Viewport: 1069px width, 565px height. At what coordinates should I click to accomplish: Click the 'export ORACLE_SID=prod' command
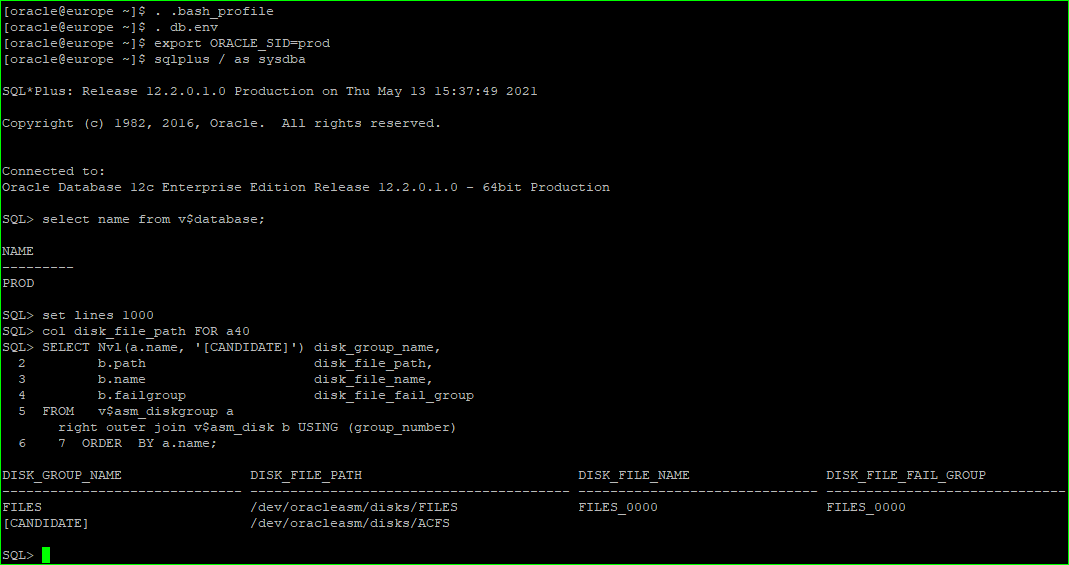[x=242, y=43]
